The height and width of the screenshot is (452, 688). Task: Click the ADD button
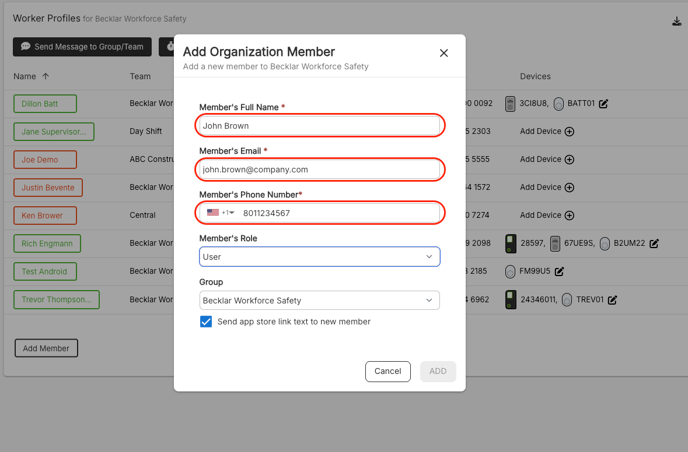tap(438, 371)
